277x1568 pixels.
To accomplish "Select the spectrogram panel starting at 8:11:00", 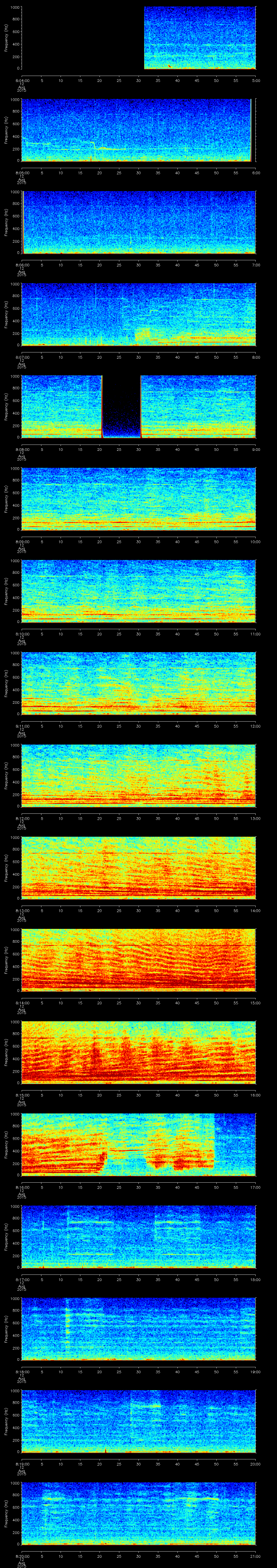I will (x=139, y=683).
